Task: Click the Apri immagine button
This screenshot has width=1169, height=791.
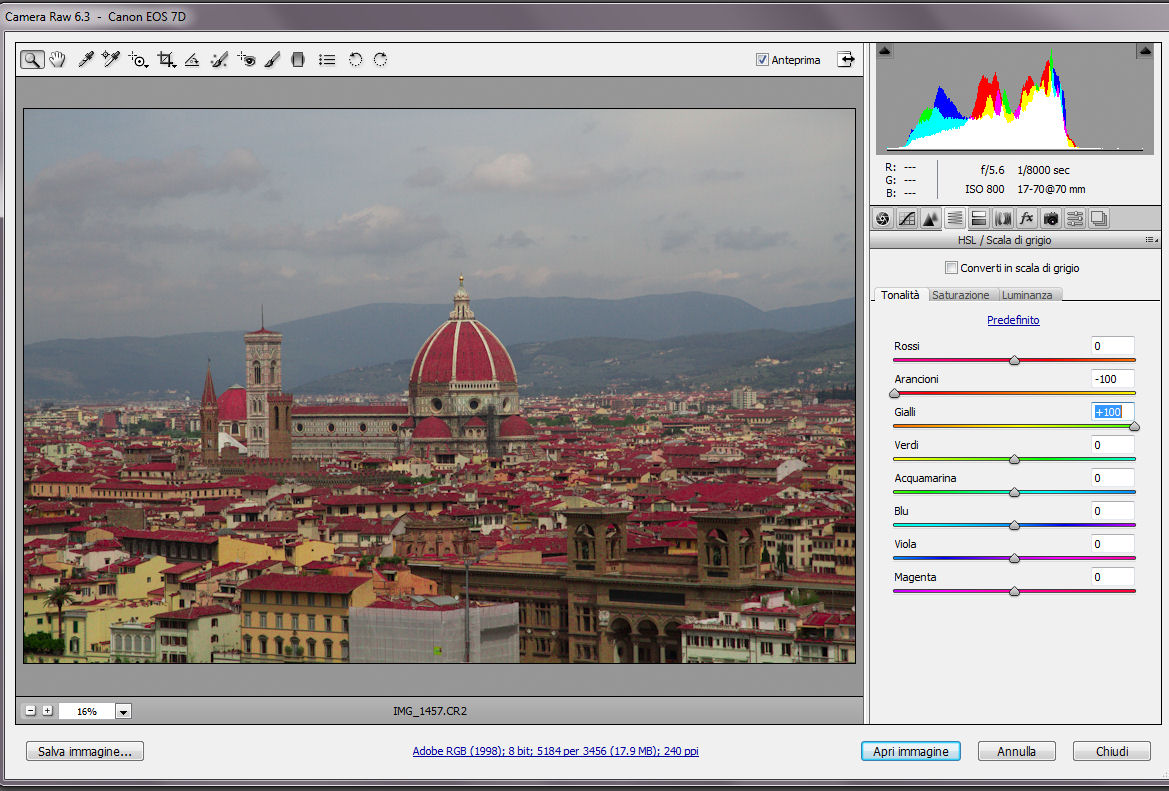Action: click(910, 751)
